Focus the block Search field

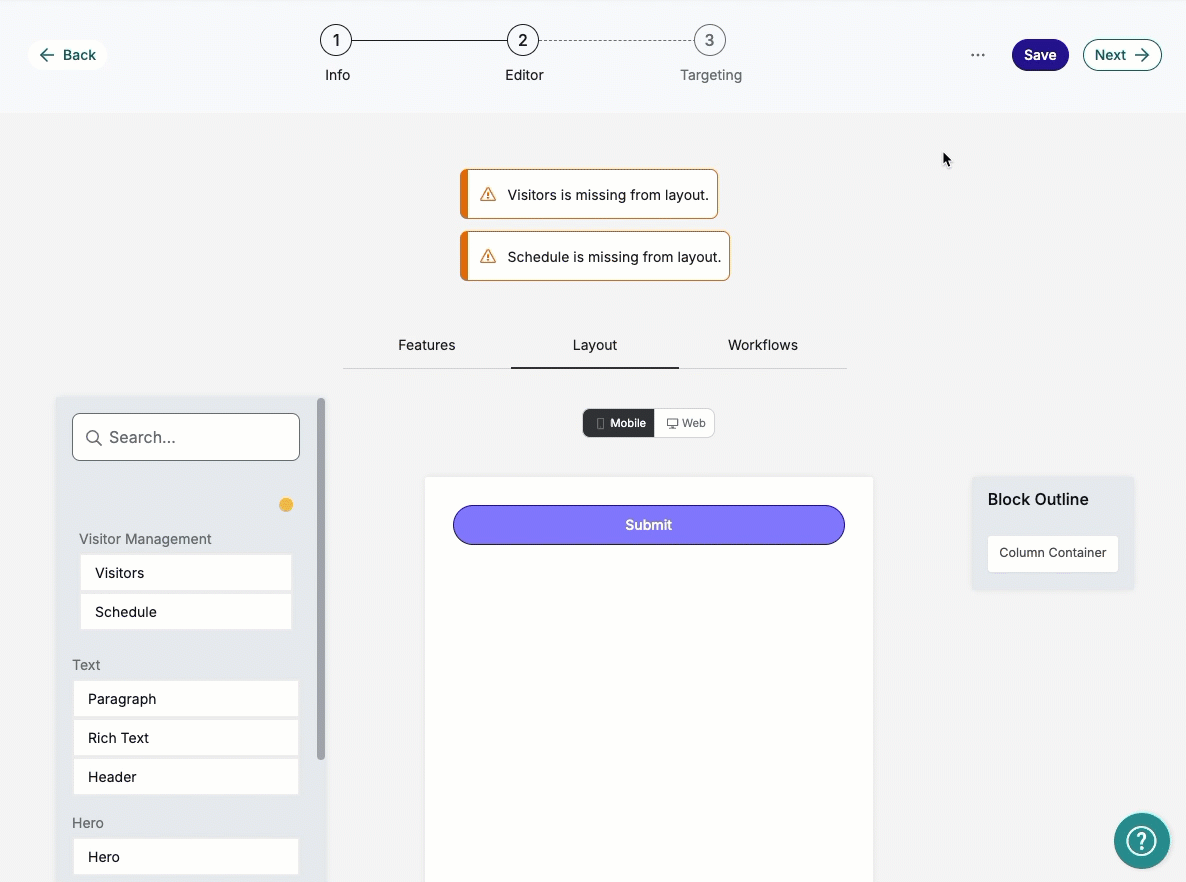(x=186, y=437)
